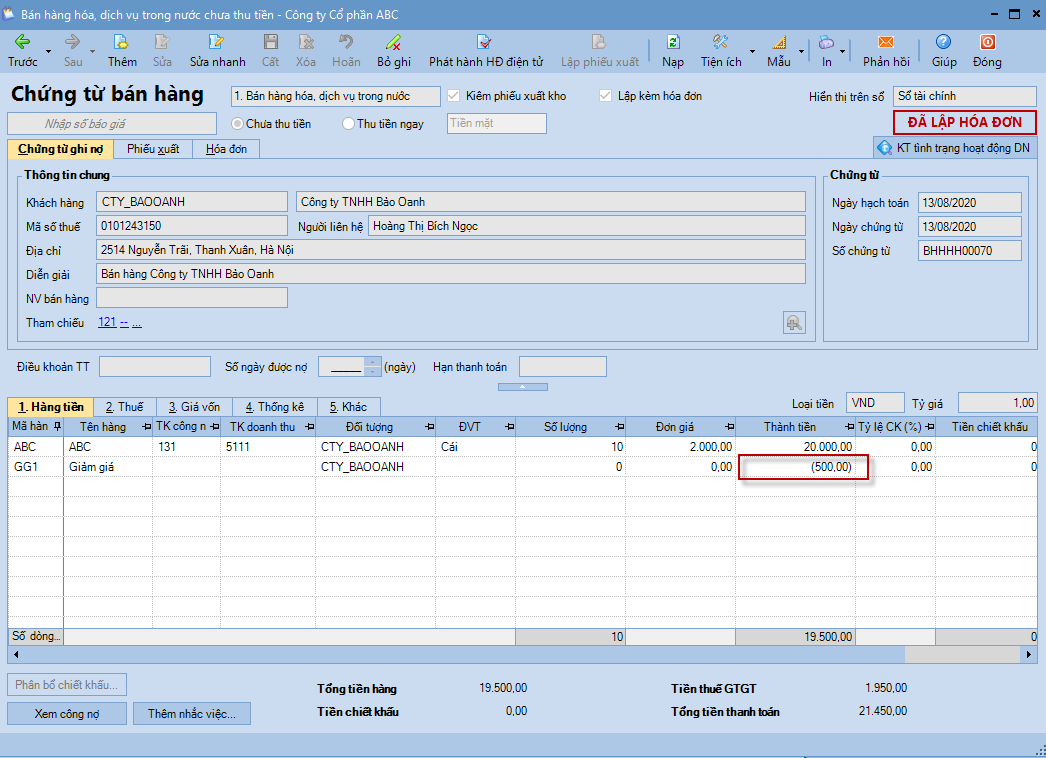The width and height of the screenshot is (1046, 758).
Task: Add a new voucher with Thêm
Action: 121,43
